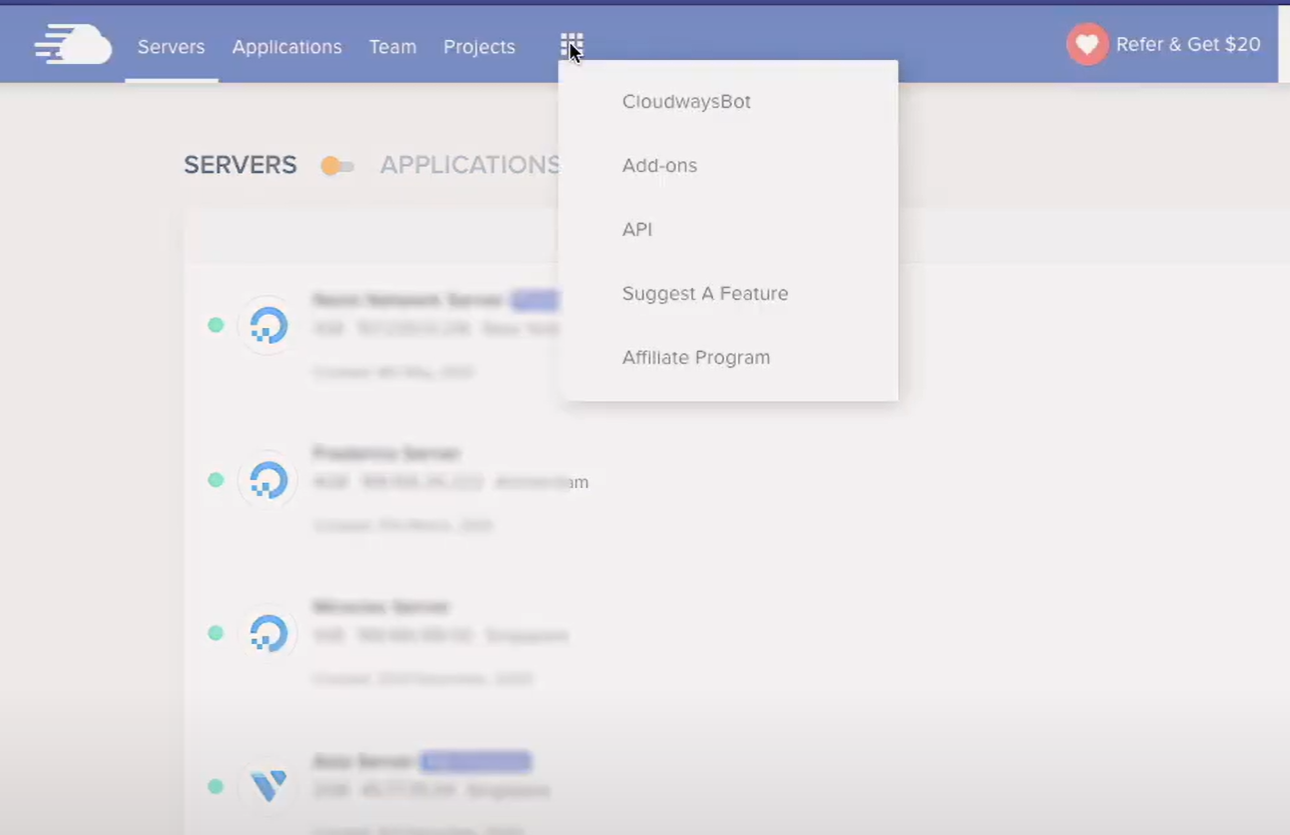Click the SERVERS heading label
Screen dimensions: 1290x835
240,165
